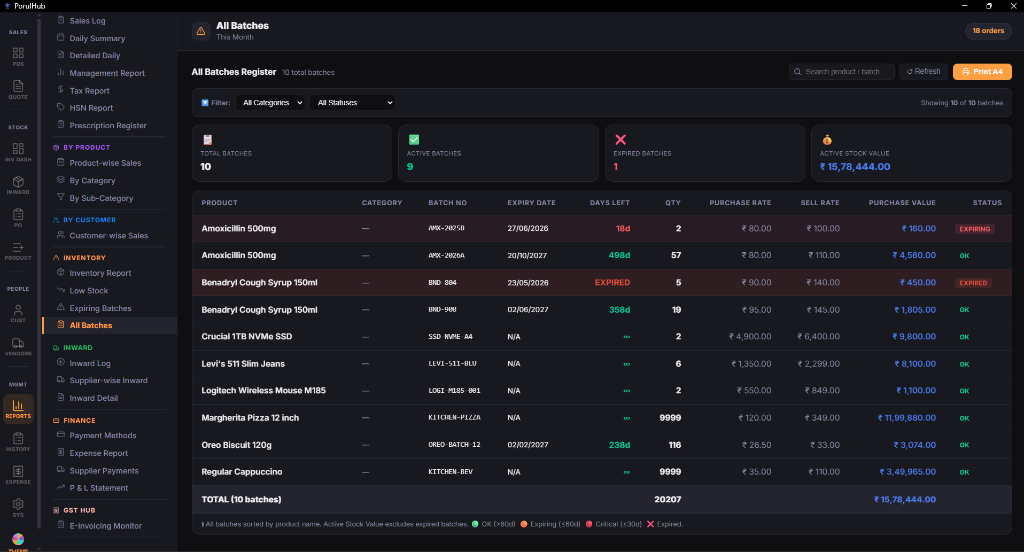Click the colorful Theme icon

click(x=18, y=540)
